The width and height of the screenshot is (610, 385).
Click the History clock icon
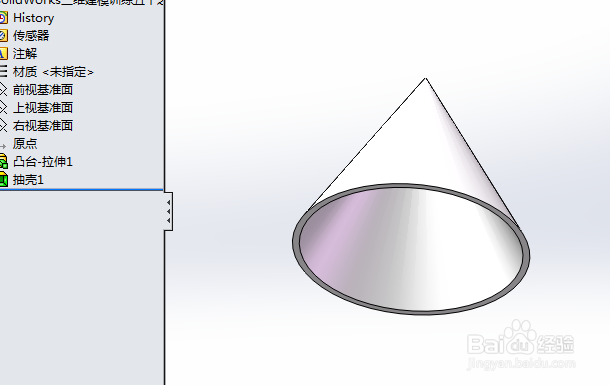pyautogui.click(x=3, y=18)
